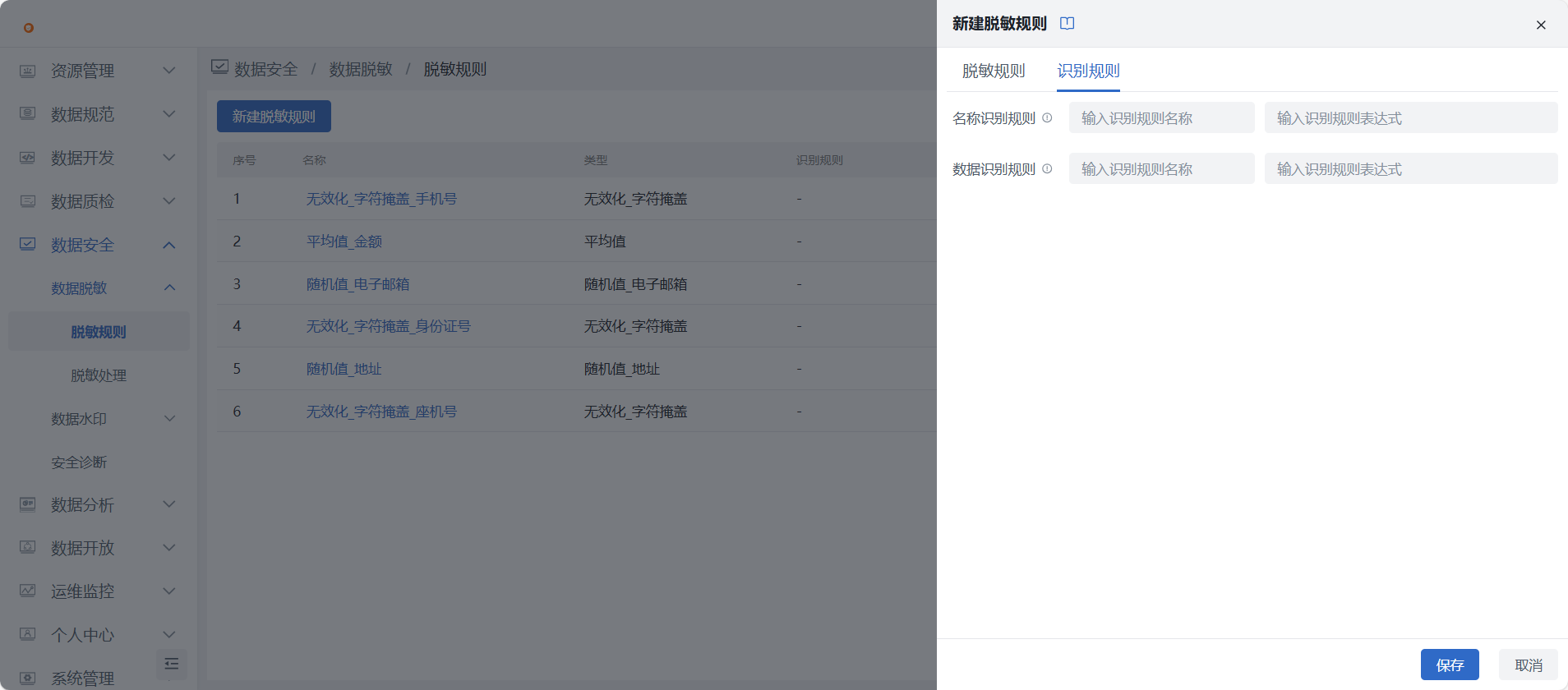Viewport: 1568px width, 690px height.
Task: Focus 名称识别规则 rule name input
Action: tap(1161, 117)
